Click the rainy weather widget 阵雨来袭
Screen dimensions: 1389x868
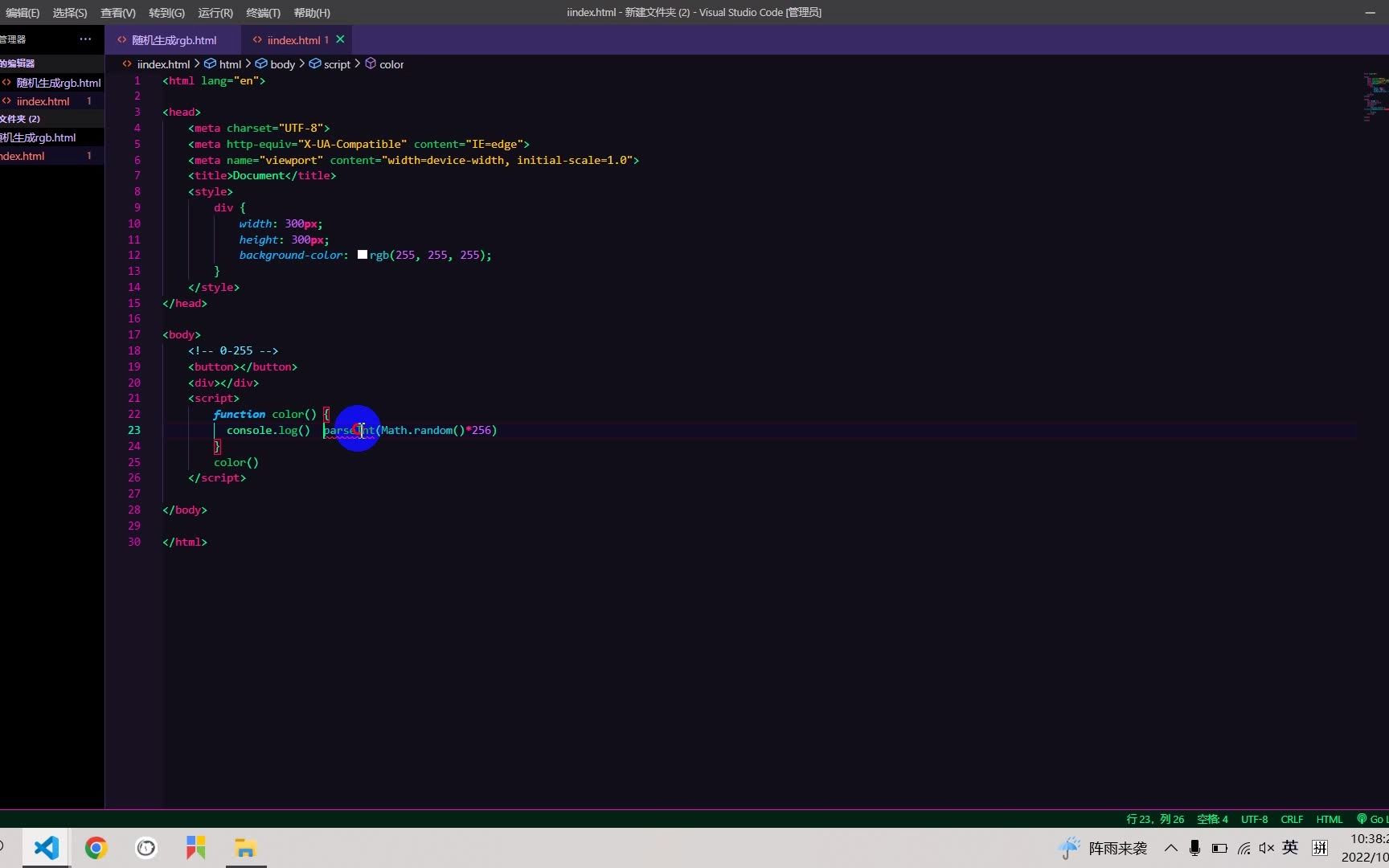[x=1103, y=848]
